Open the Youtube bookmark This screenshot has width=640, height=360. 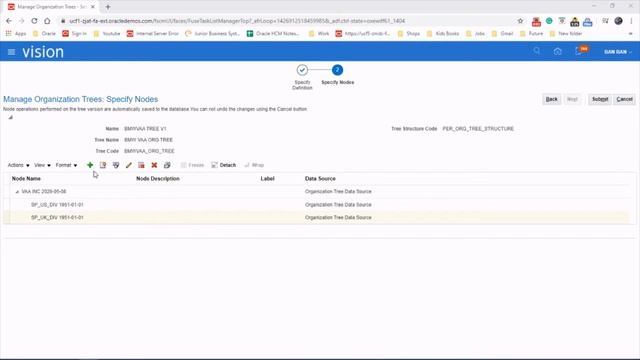(107, 33)
